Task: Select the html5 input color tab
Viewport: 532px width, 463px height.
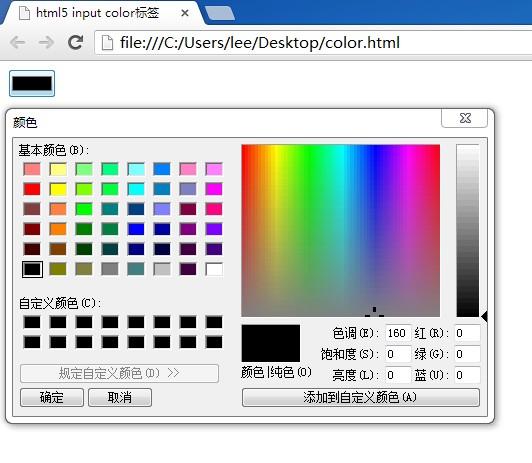Action: point(102,13)
